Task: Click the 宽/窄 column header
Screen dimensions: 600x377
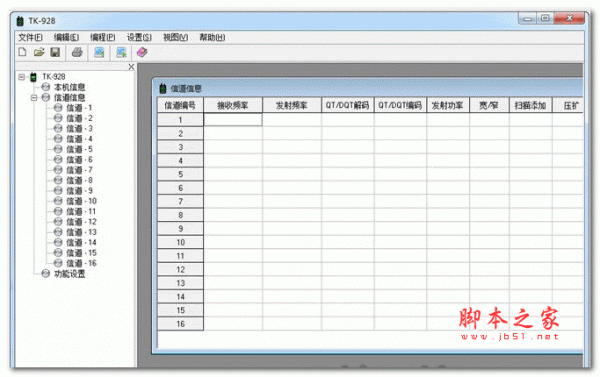Action: pos(489,105)
